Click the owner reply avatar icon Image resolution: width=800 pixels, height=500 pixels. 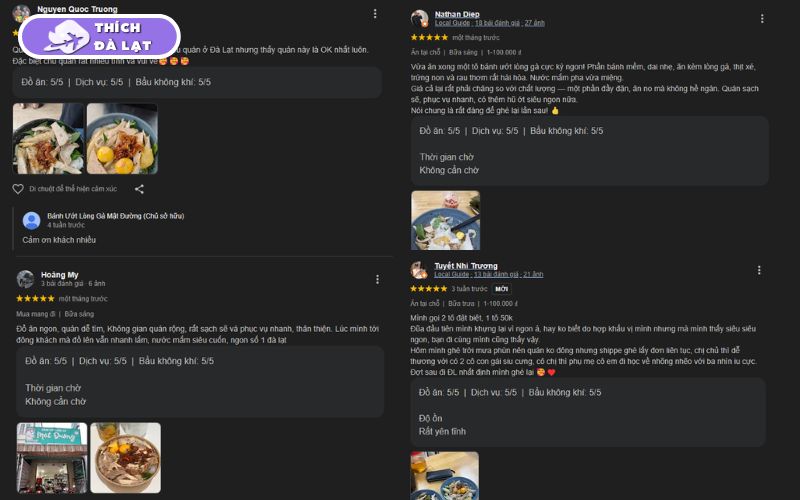tap(32, 220)
